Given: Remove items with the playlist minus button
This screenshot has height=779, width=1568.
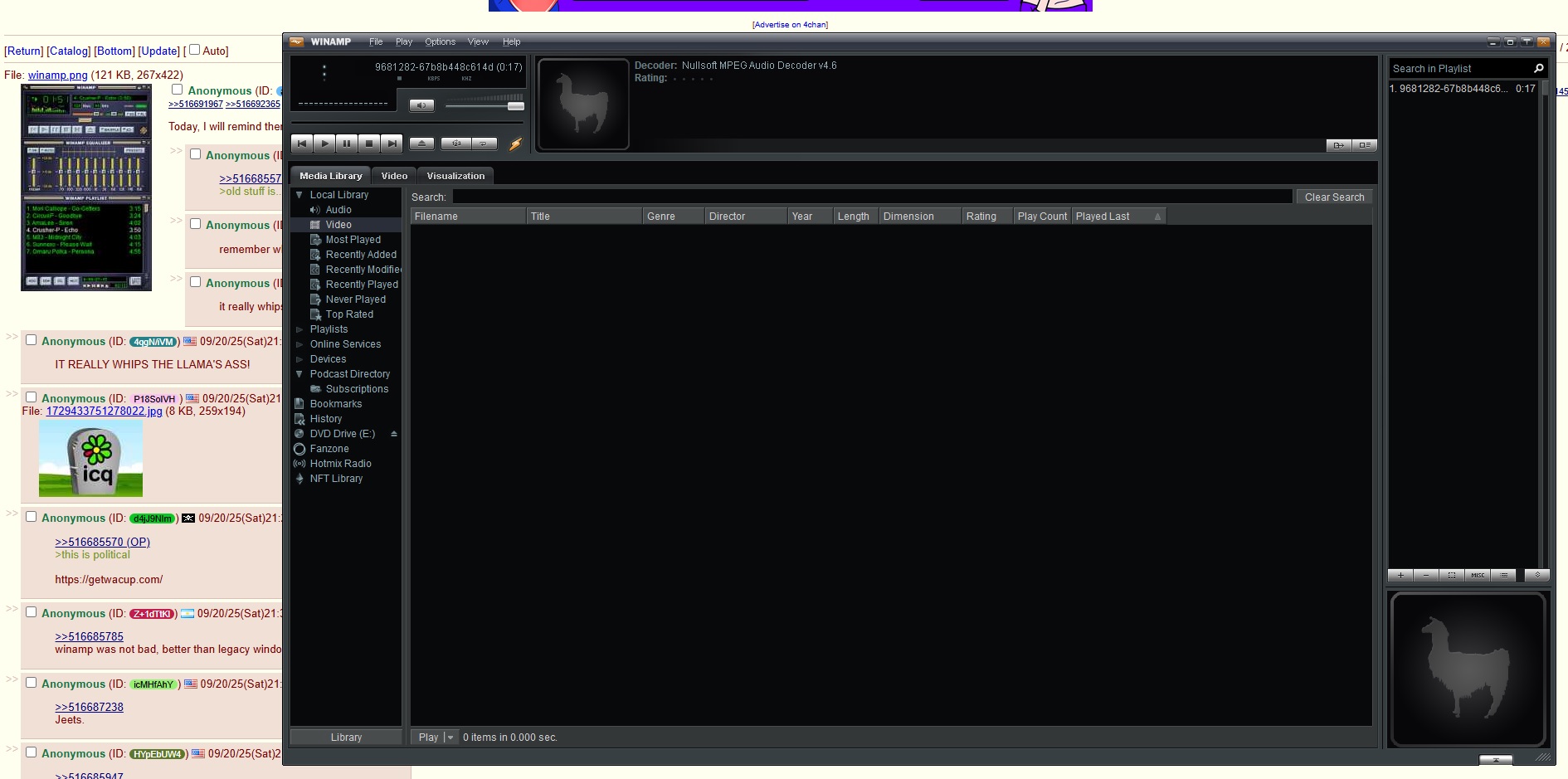Looking at the screenshot, I should pyautogui.click(x=1426, y=575).
